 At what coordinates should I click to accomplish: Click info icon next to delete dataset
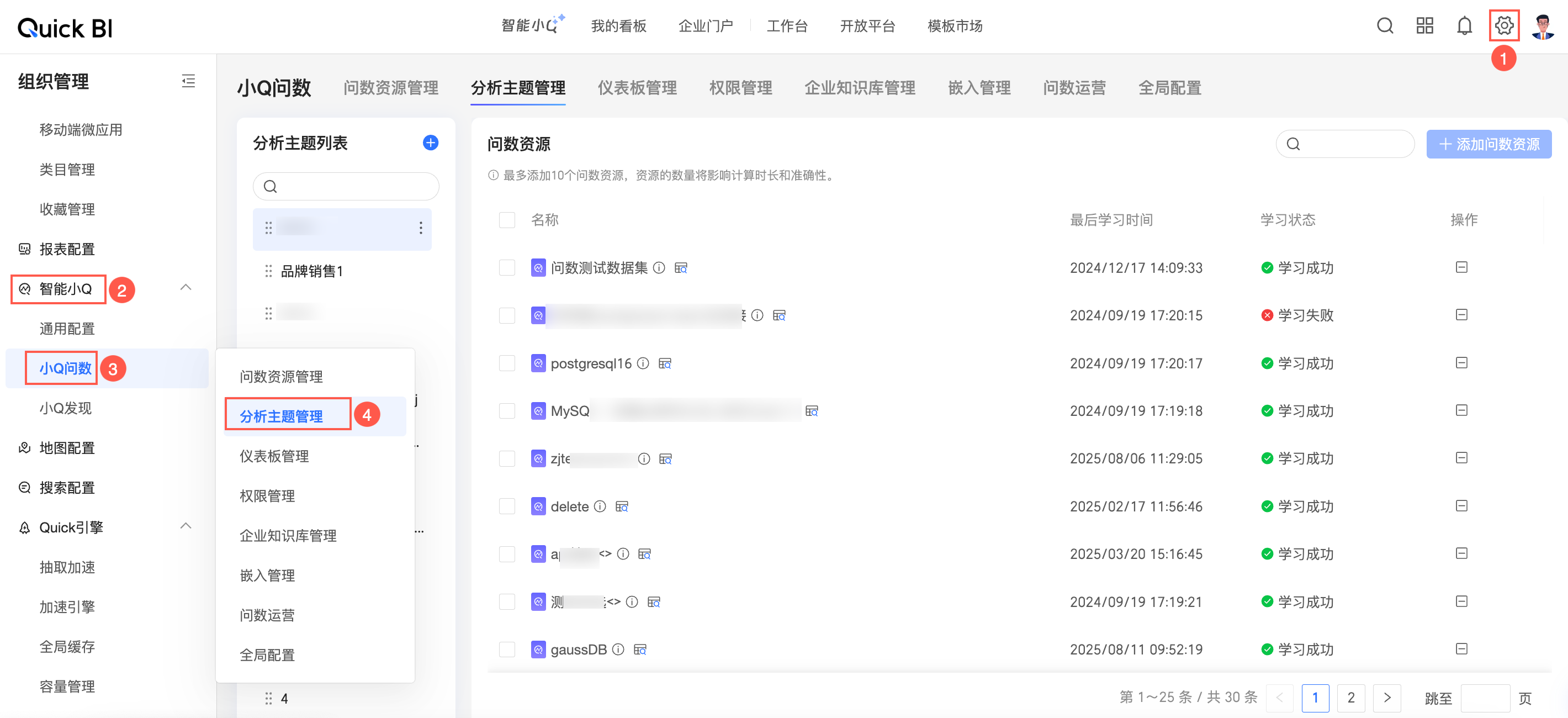click(x=600, y=506)
